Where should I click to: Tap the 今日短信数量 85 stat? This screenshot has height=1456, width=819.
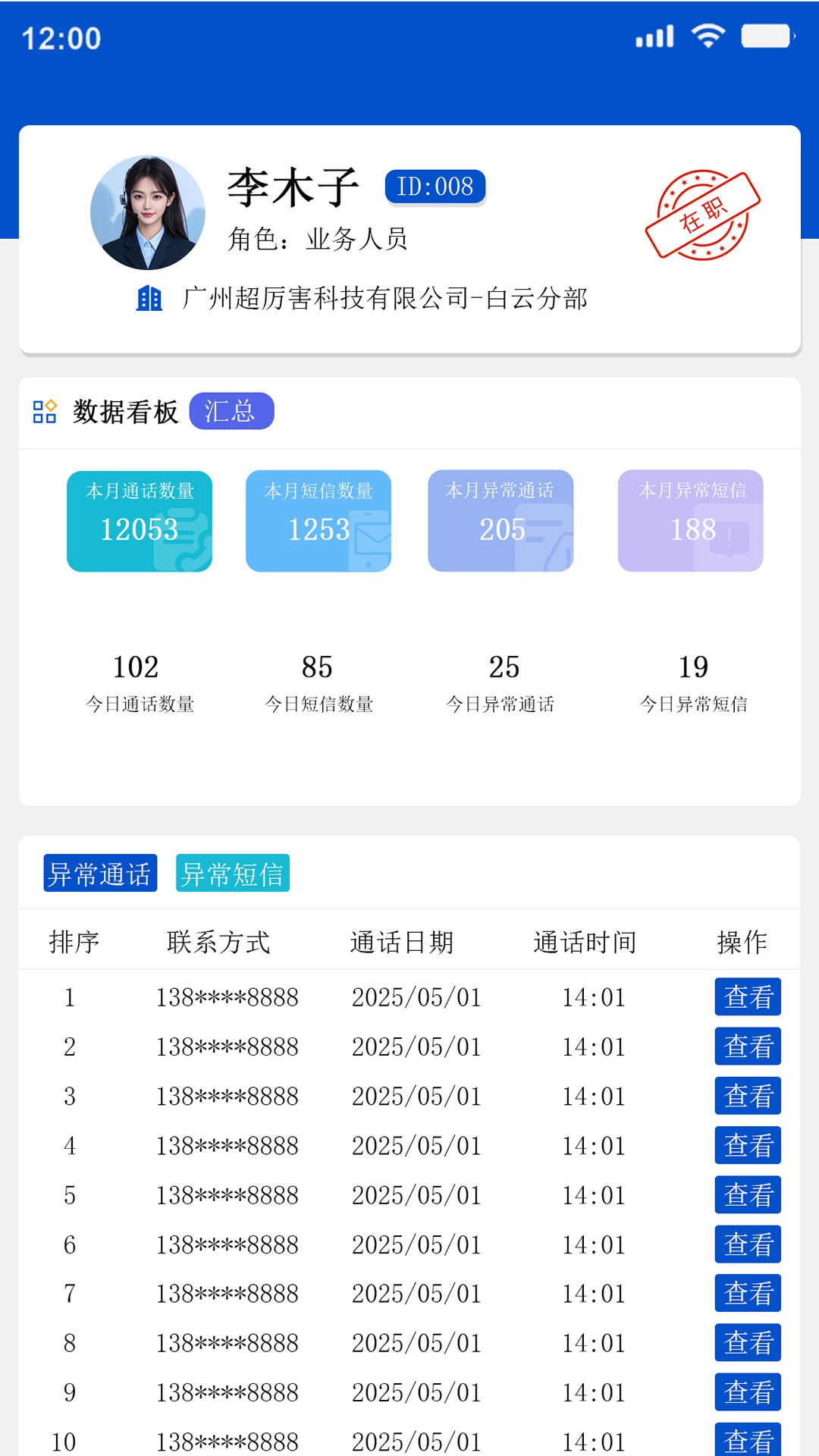pyautogui.click(x=318, y=682)
